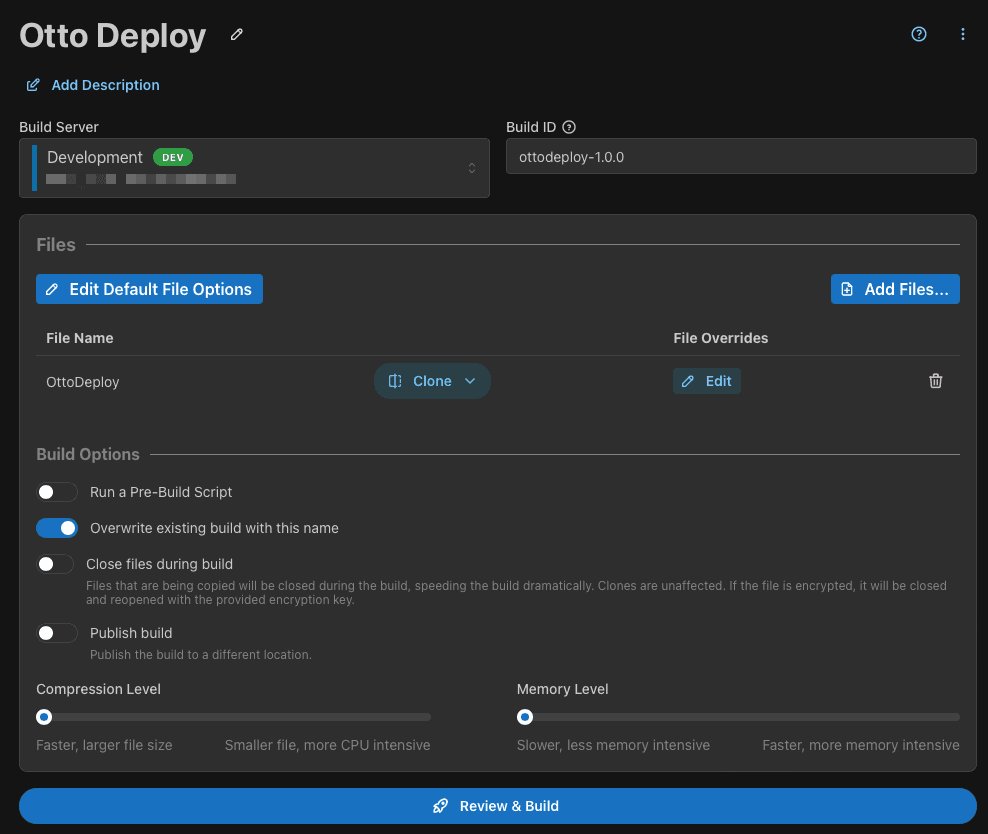Open the three-dot more options menu

tap(963, 34)
